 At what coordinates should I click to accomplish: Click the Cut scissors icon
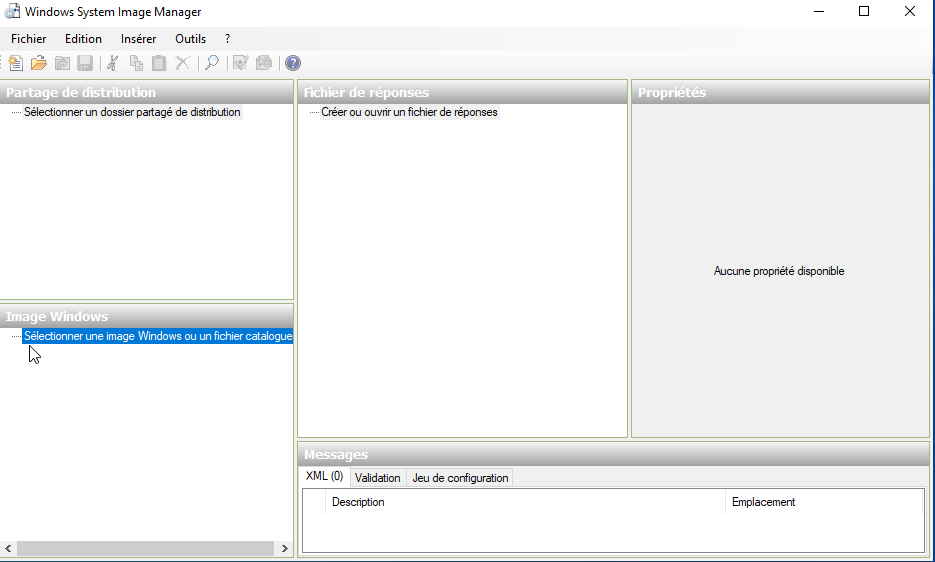pos(113,63)
